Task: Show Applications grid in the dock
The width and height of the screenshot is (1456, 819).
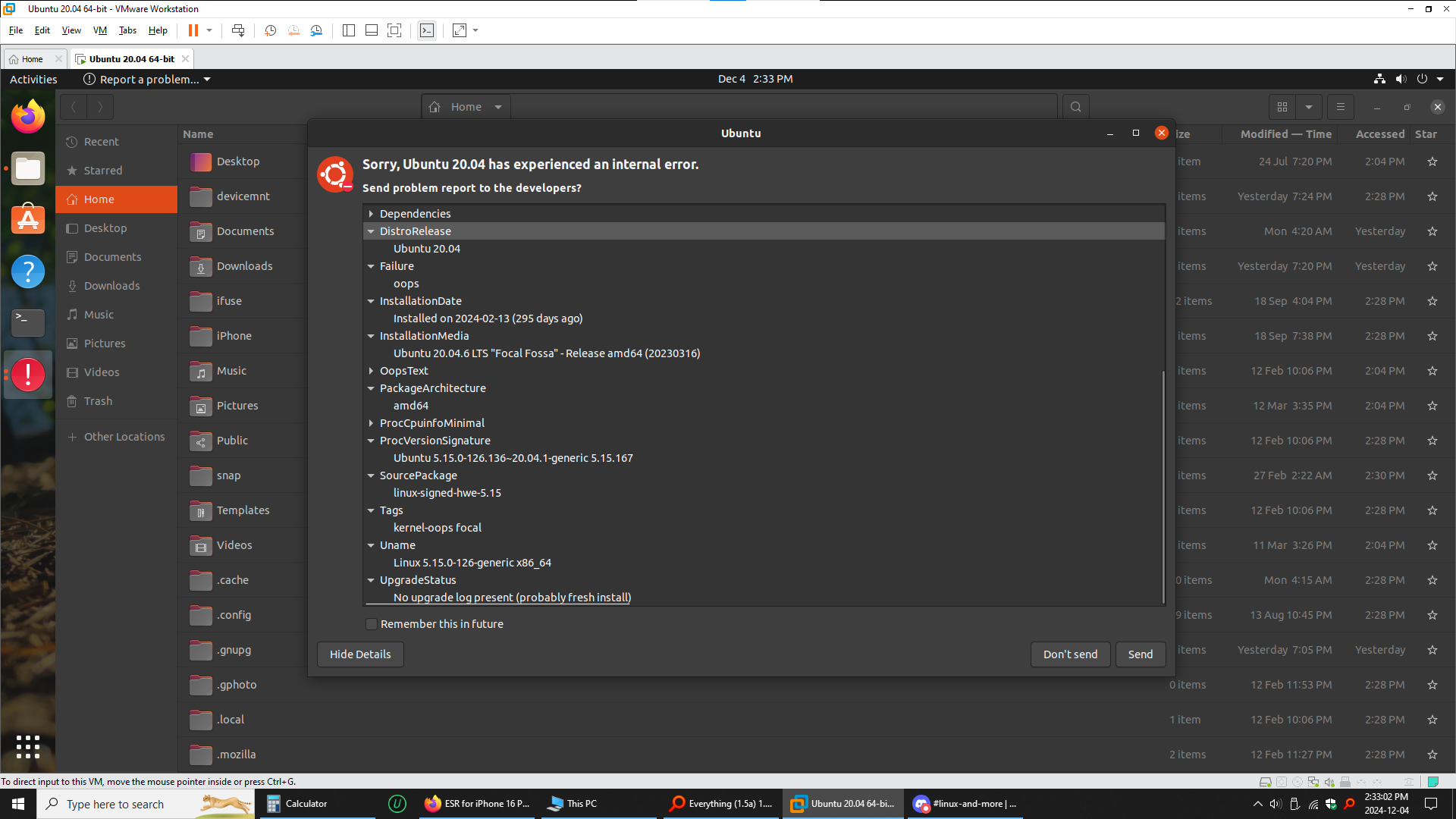Action: tap(28, 747)
